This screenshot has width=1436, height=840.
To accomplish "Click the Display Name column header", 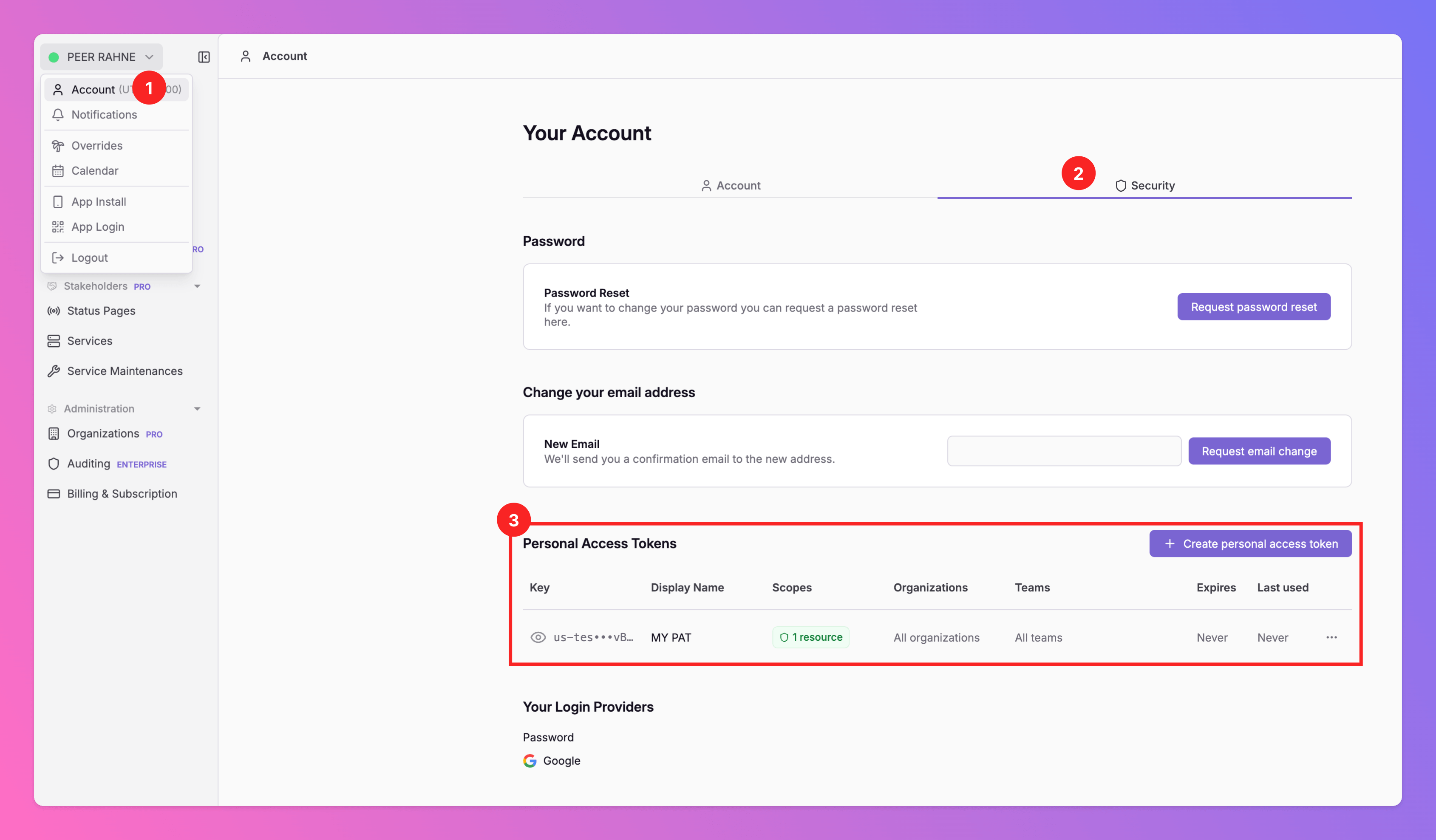I will (x=687, y=588).
